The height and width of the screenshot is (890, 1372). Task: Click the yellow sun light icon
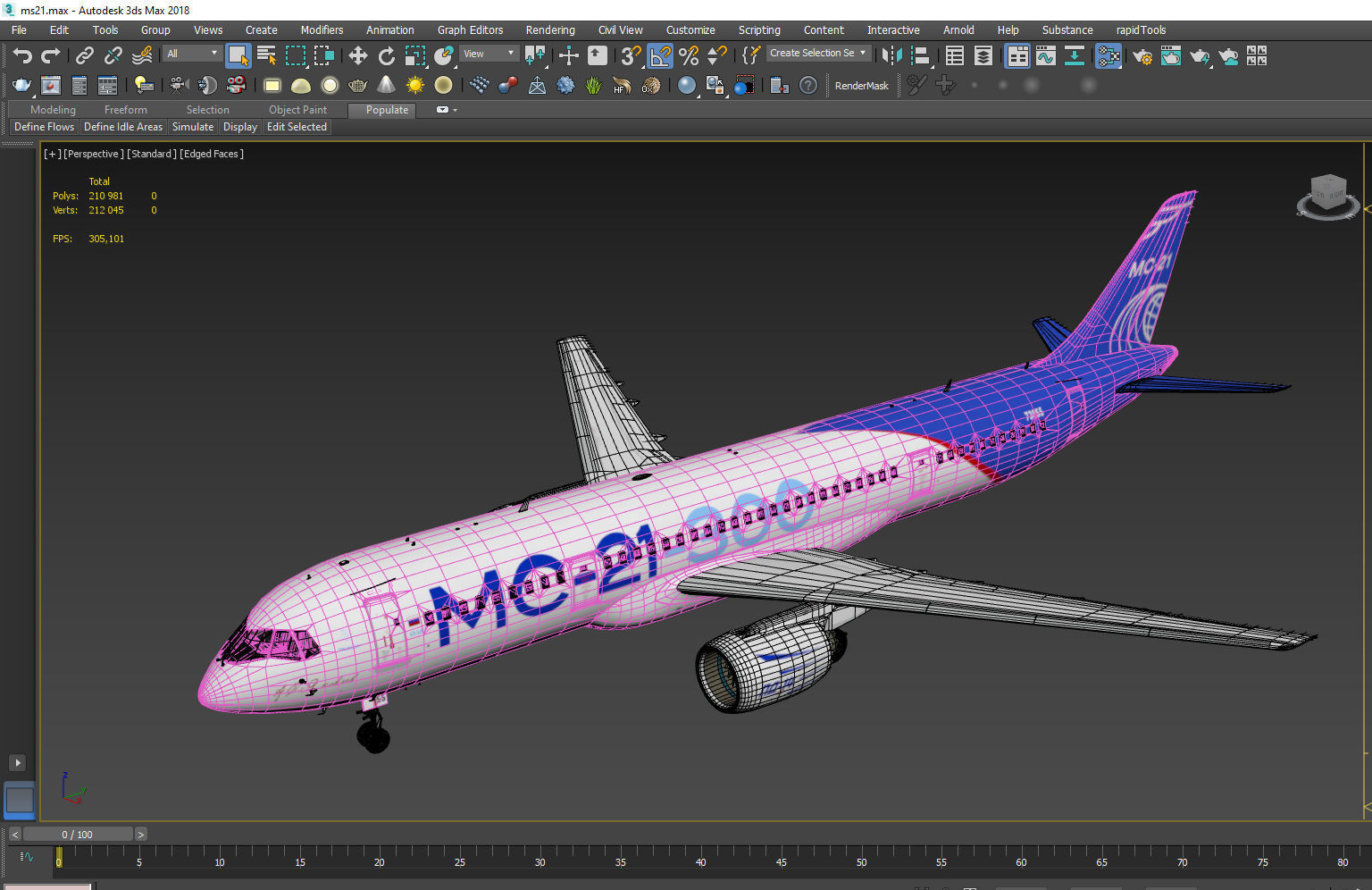click(x=414, y=86)
